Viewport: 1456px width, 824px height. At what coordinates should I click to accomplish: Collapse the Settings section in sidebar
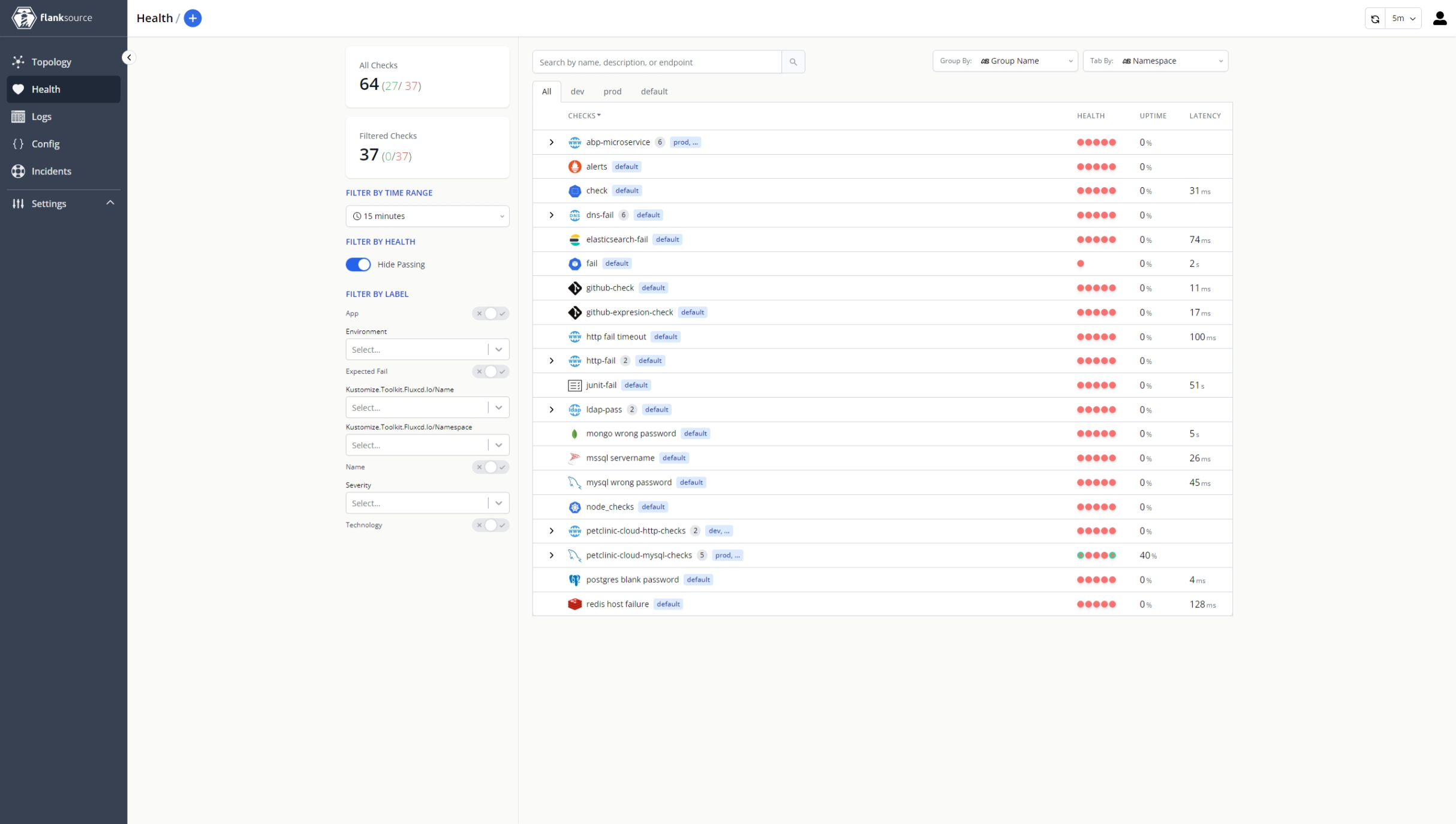(110, 203)
